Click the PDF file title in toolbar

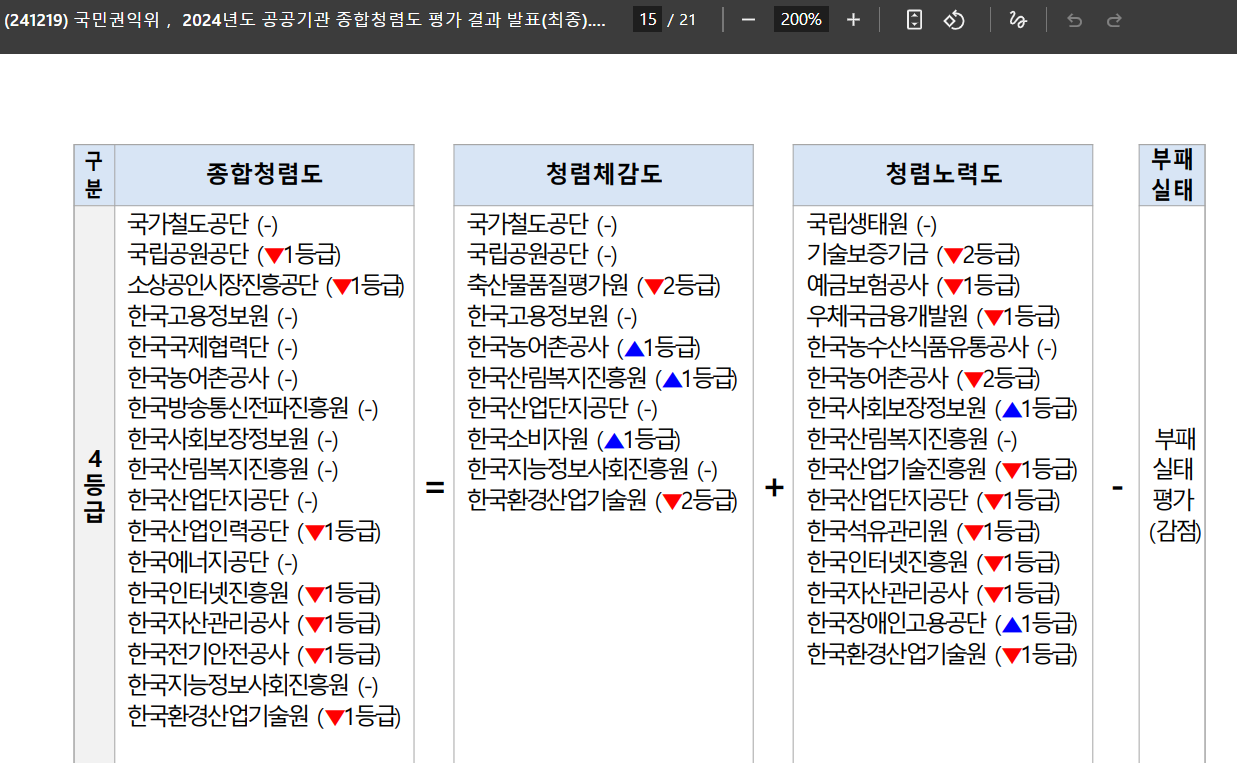pos(305,20)
